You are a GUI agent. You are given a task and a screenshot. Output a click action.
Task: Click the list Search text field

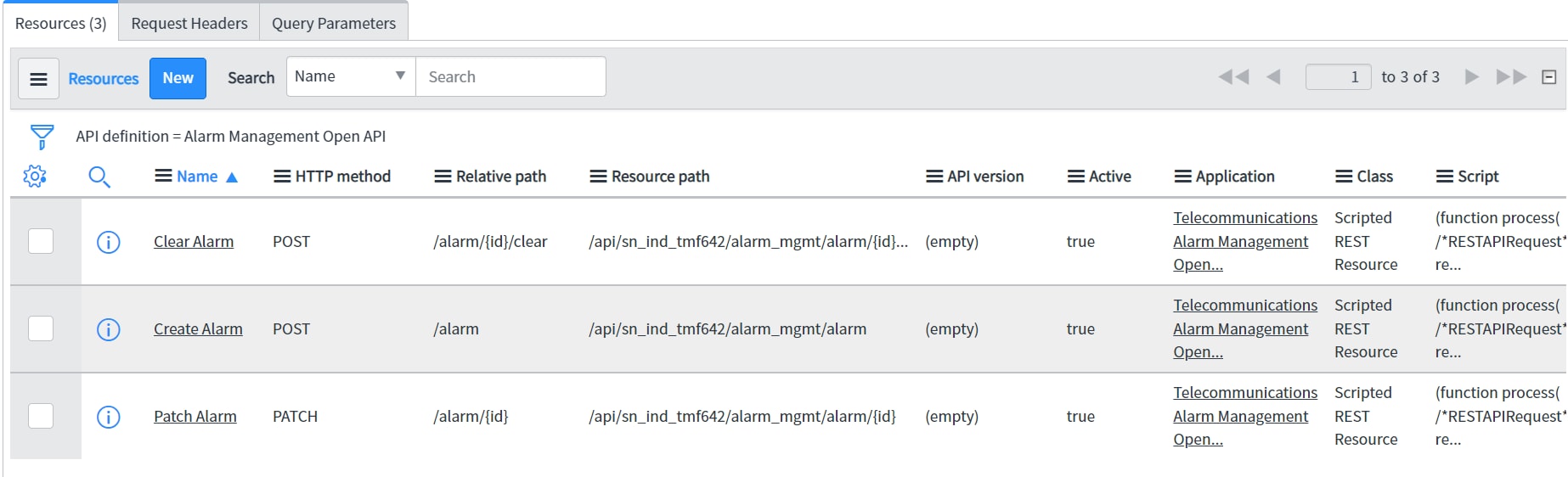[x=510, y=77]
